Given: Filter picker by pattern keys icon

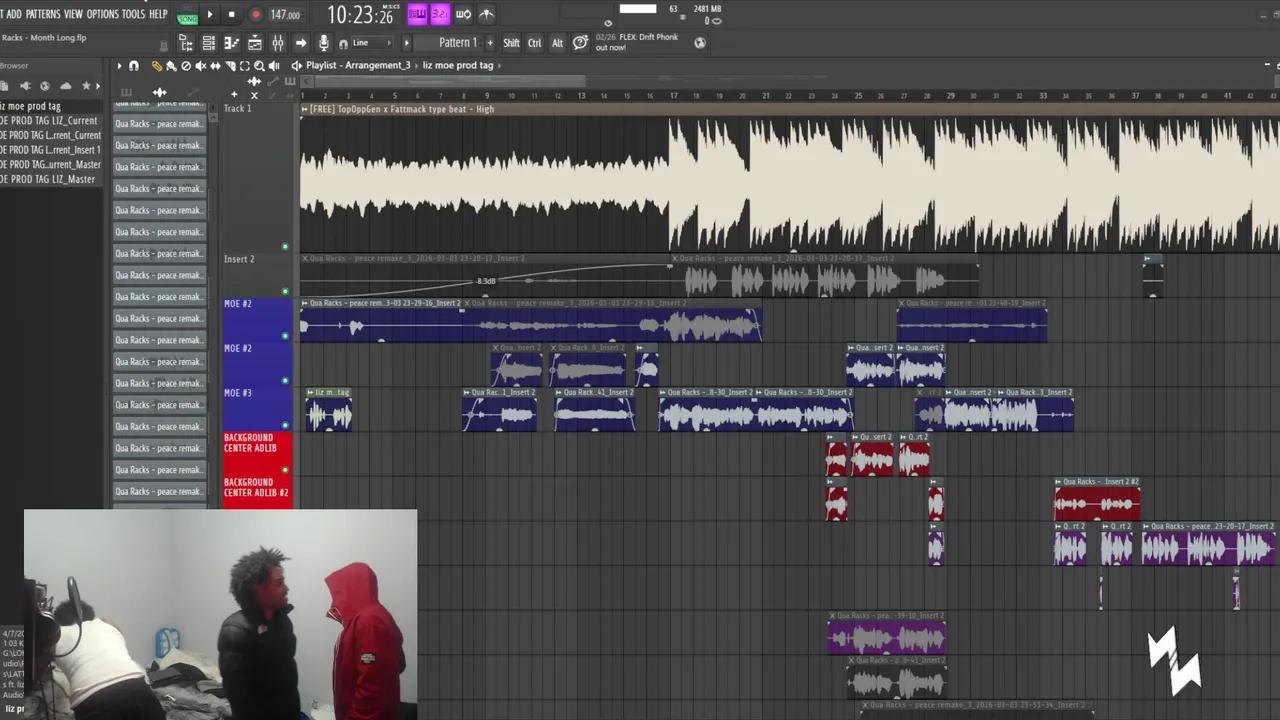Looking at the screenshot, I should [126, 92].
